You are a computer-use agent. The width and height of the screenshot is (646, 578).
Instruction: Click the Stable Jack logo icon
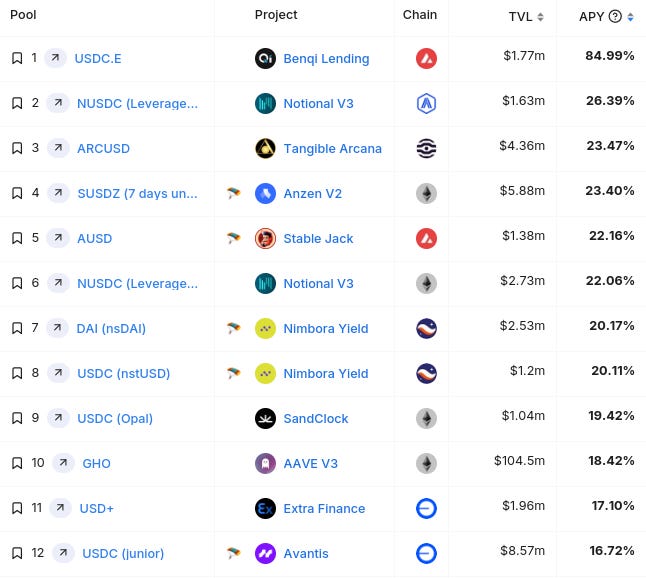(265, 239)
